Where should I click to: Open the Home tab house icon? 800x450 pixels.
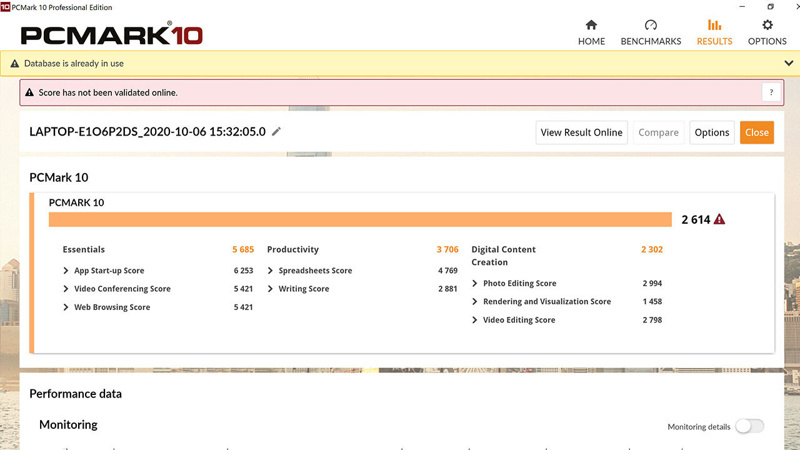[591, 24]
